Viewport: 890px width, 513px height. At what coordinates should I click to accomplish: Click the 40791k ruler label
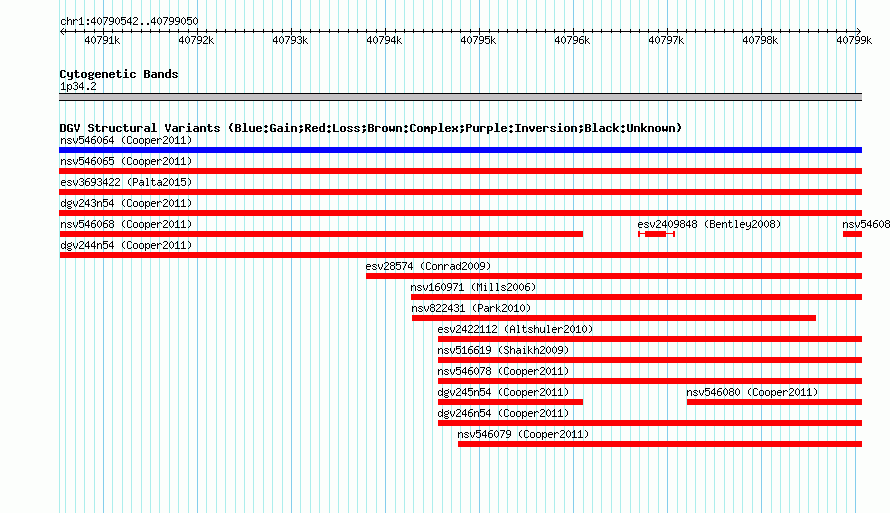click(x=102, y=40)
